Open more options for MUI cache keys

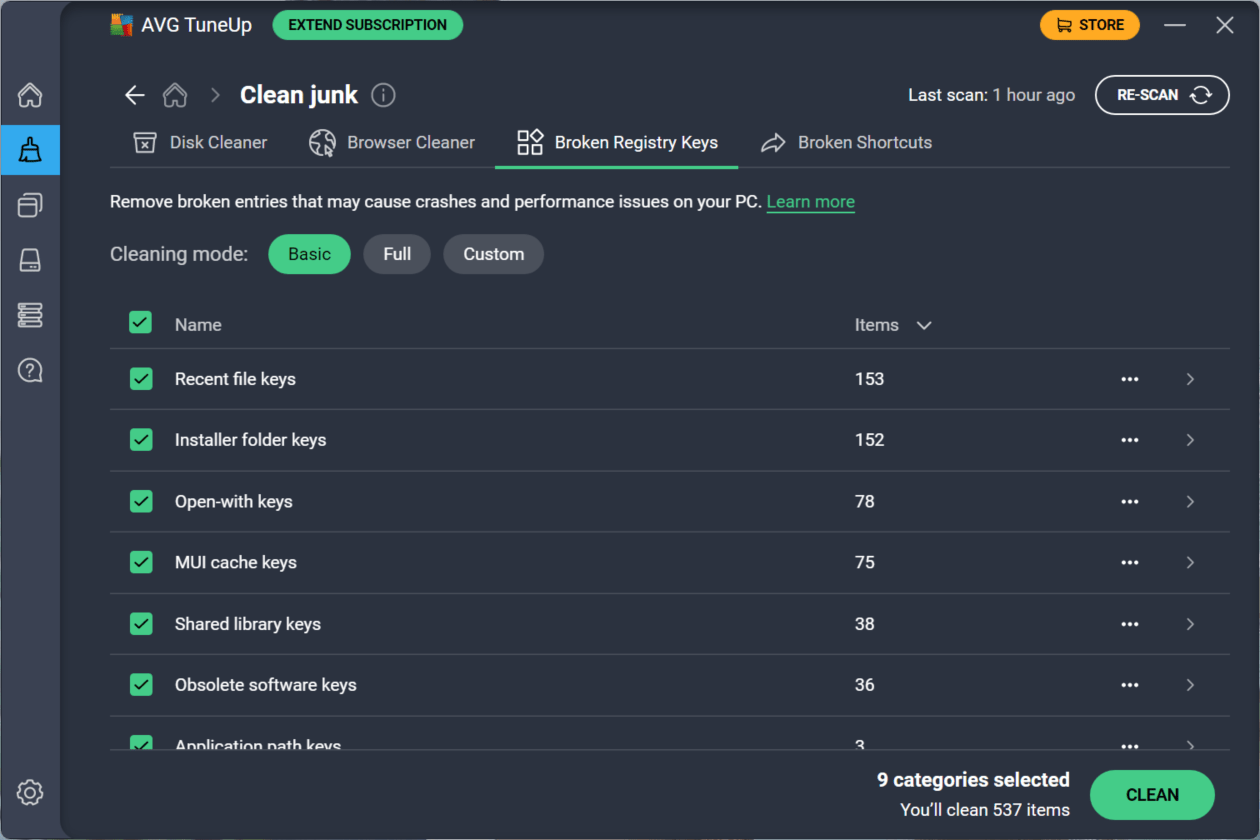1130,562
